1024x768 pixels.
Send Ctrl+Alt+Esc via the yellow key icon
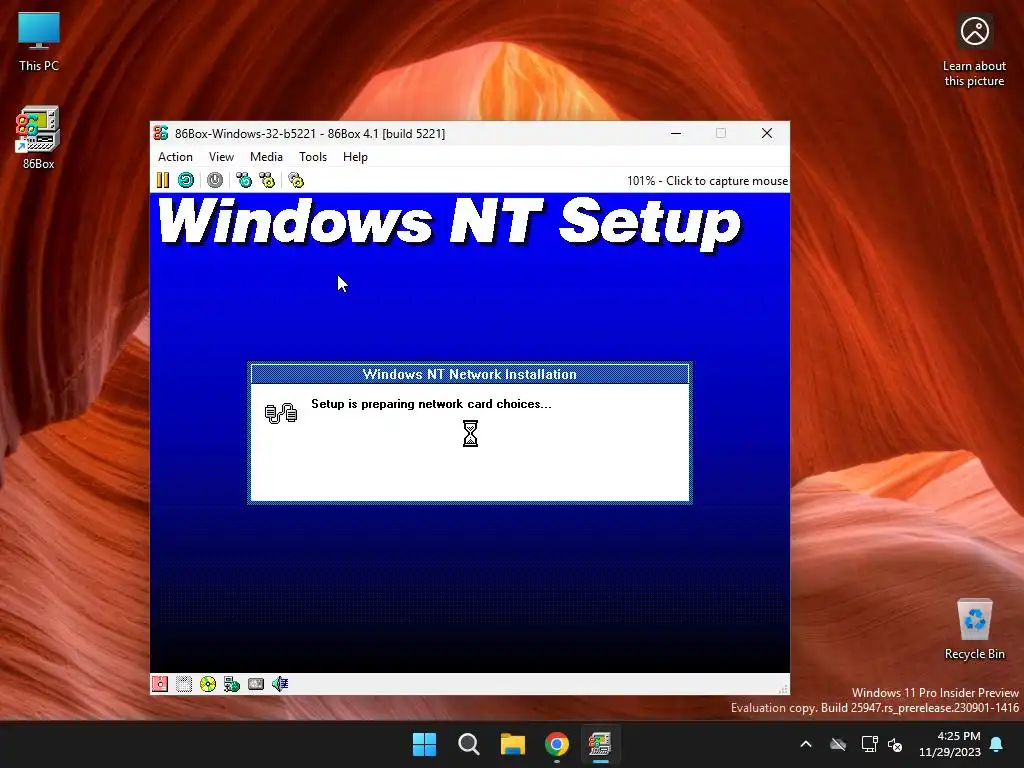267,180
